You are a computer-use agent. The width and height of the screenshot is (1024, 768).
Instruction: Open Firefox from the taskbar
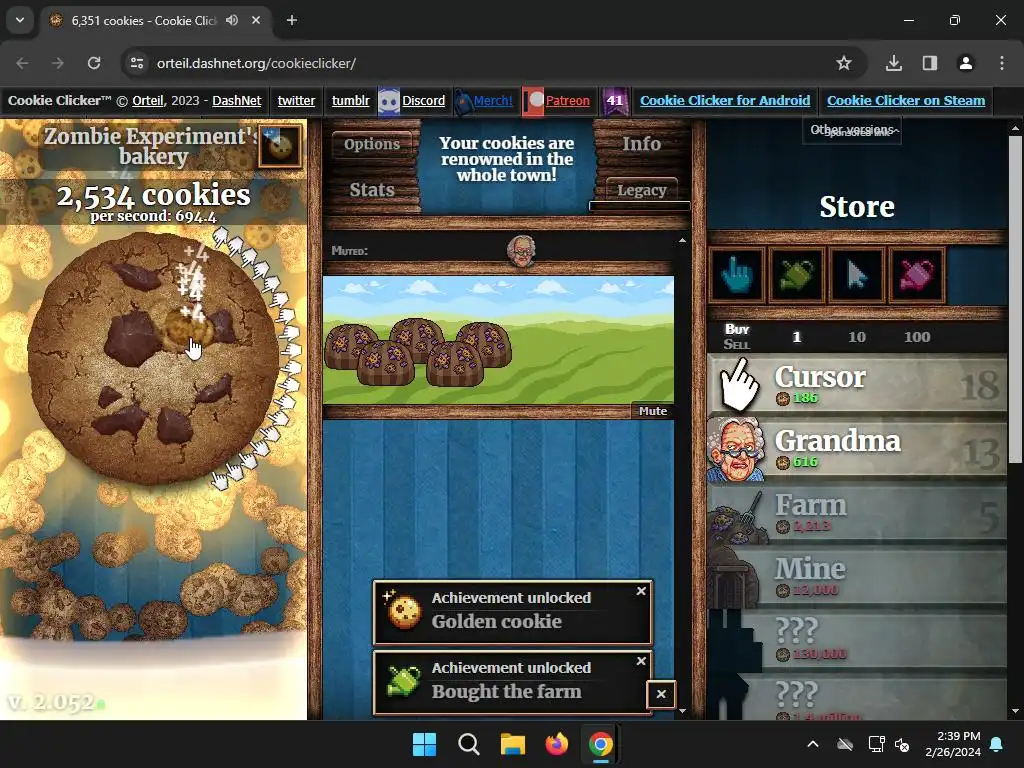point(557,744)
